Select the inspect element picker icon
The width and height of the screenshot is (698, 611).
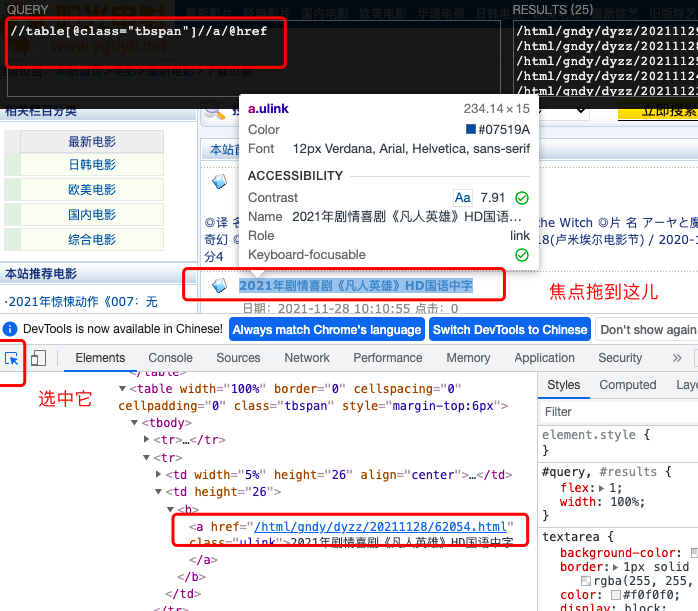[x=12, y=358]
